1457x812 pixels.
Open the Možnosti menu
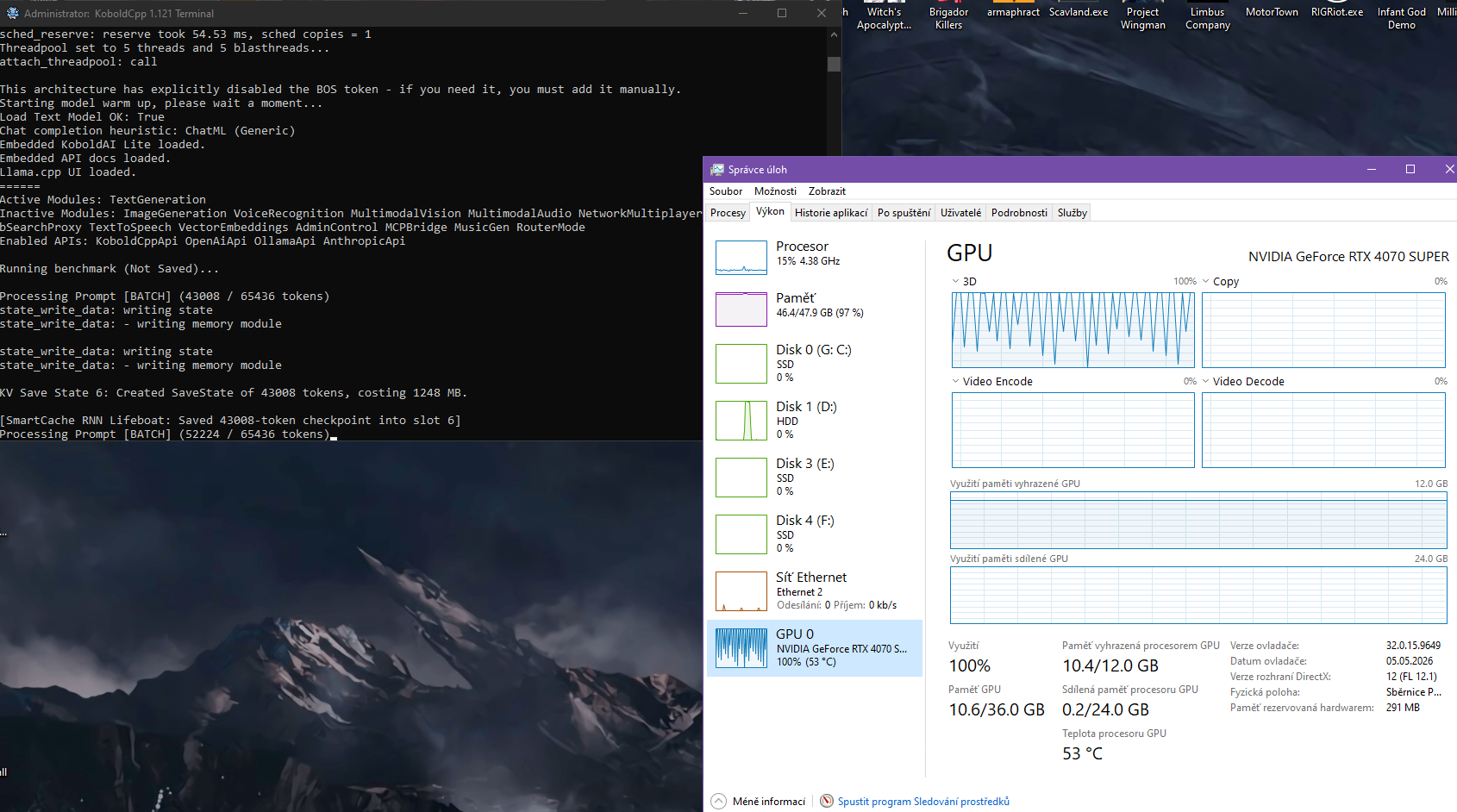click(x=775, y=191)
